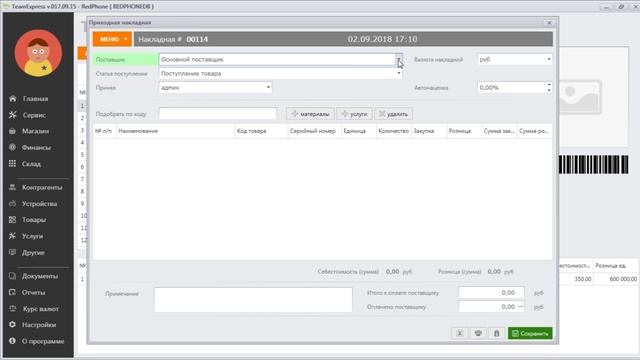Click the Розница column header
640x360 pixels.
point(464,131)
